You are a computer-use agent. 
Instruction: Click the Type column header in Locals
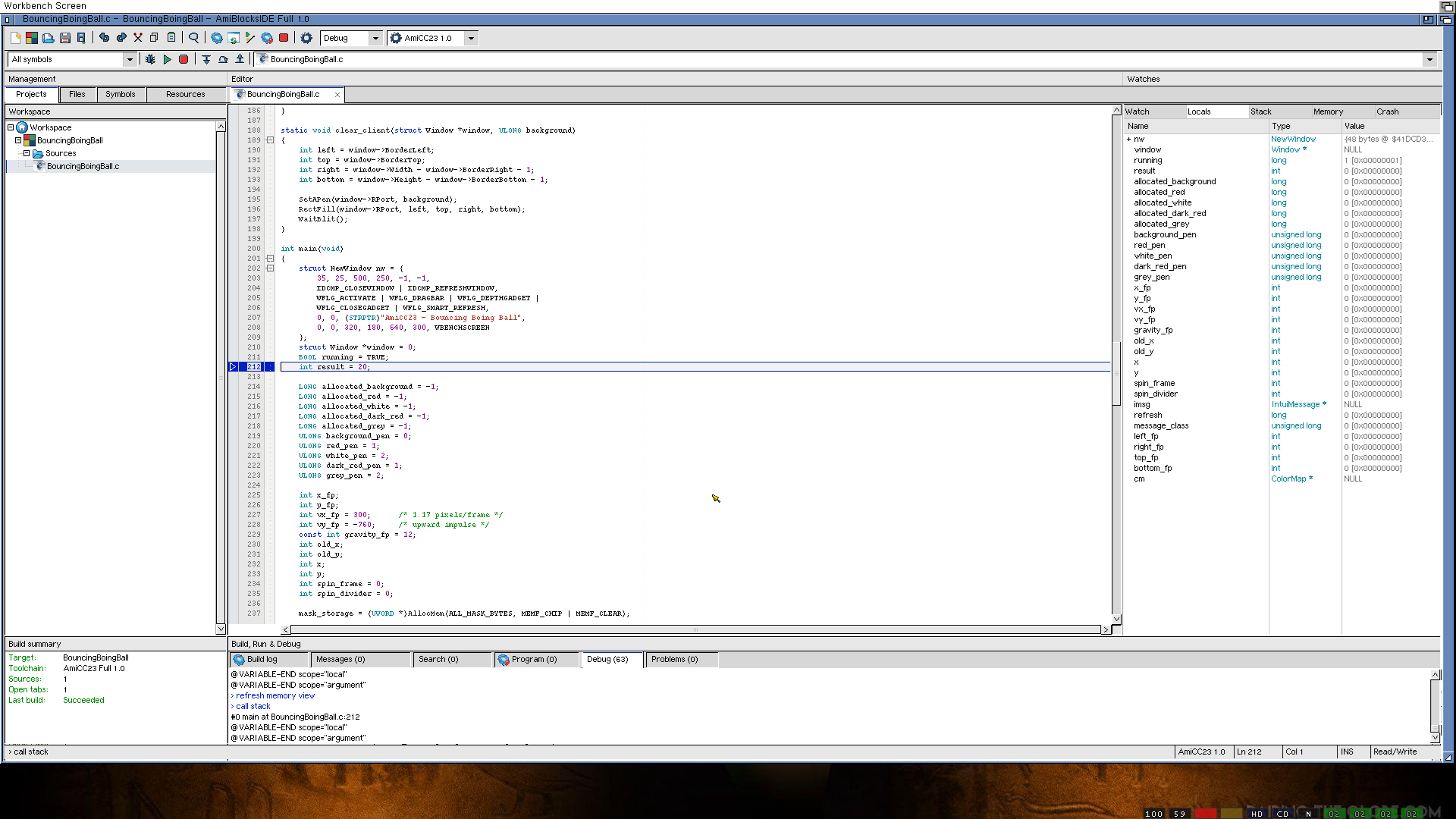coord(1305,126)
